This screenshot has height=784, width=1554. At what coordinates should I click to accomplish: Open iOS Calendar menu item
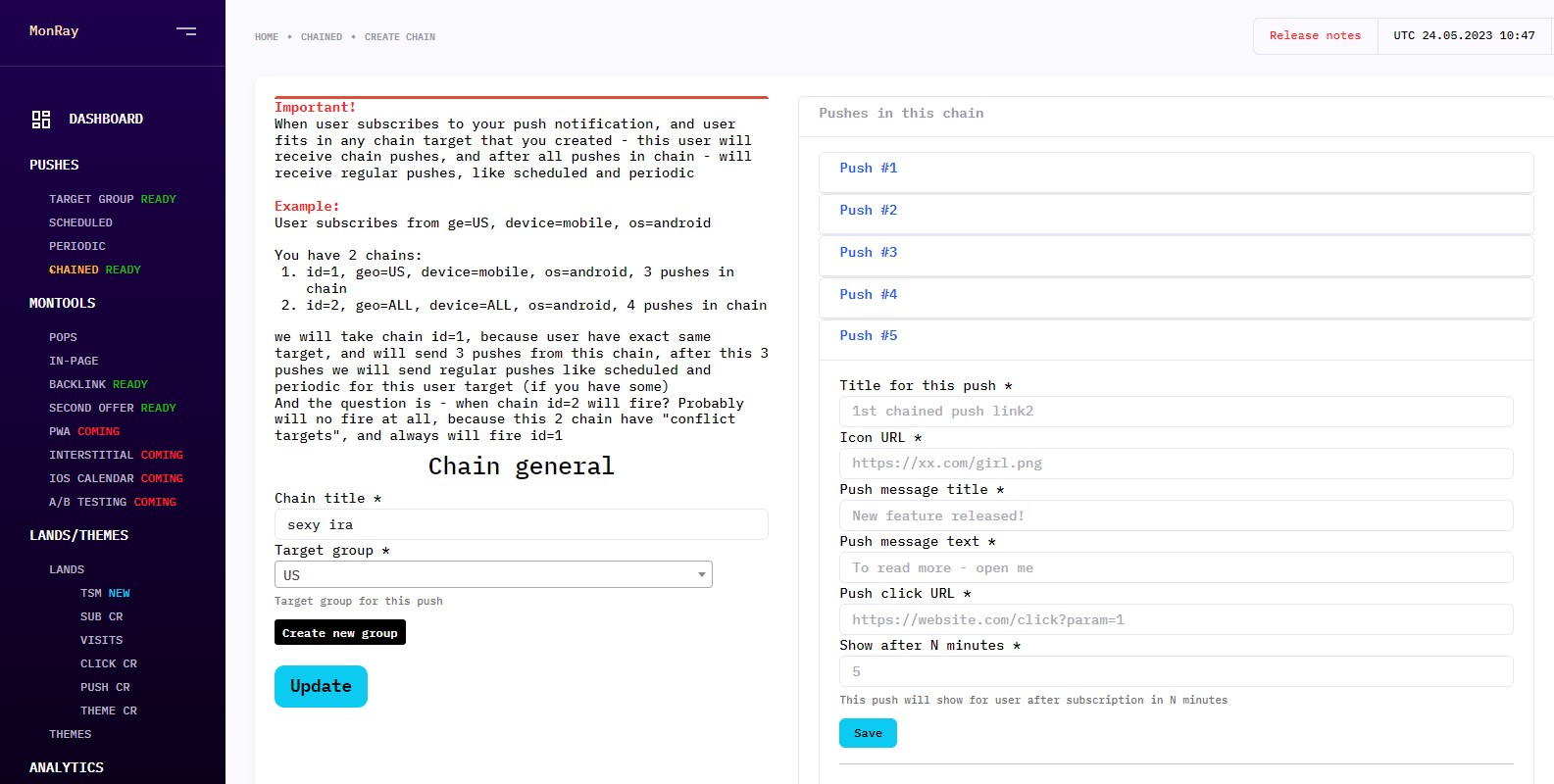[116, 478]
